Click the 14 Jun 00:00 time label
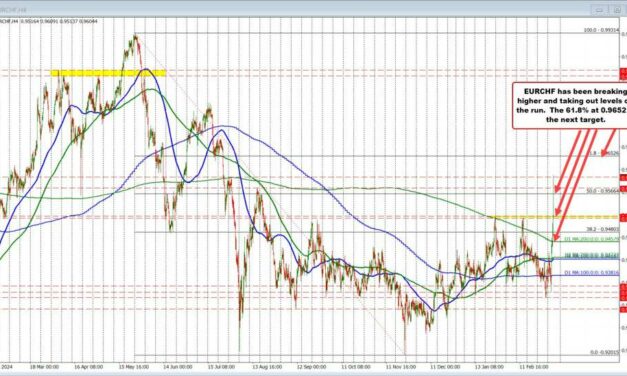The image size is (627, 376). click(178, 366)
